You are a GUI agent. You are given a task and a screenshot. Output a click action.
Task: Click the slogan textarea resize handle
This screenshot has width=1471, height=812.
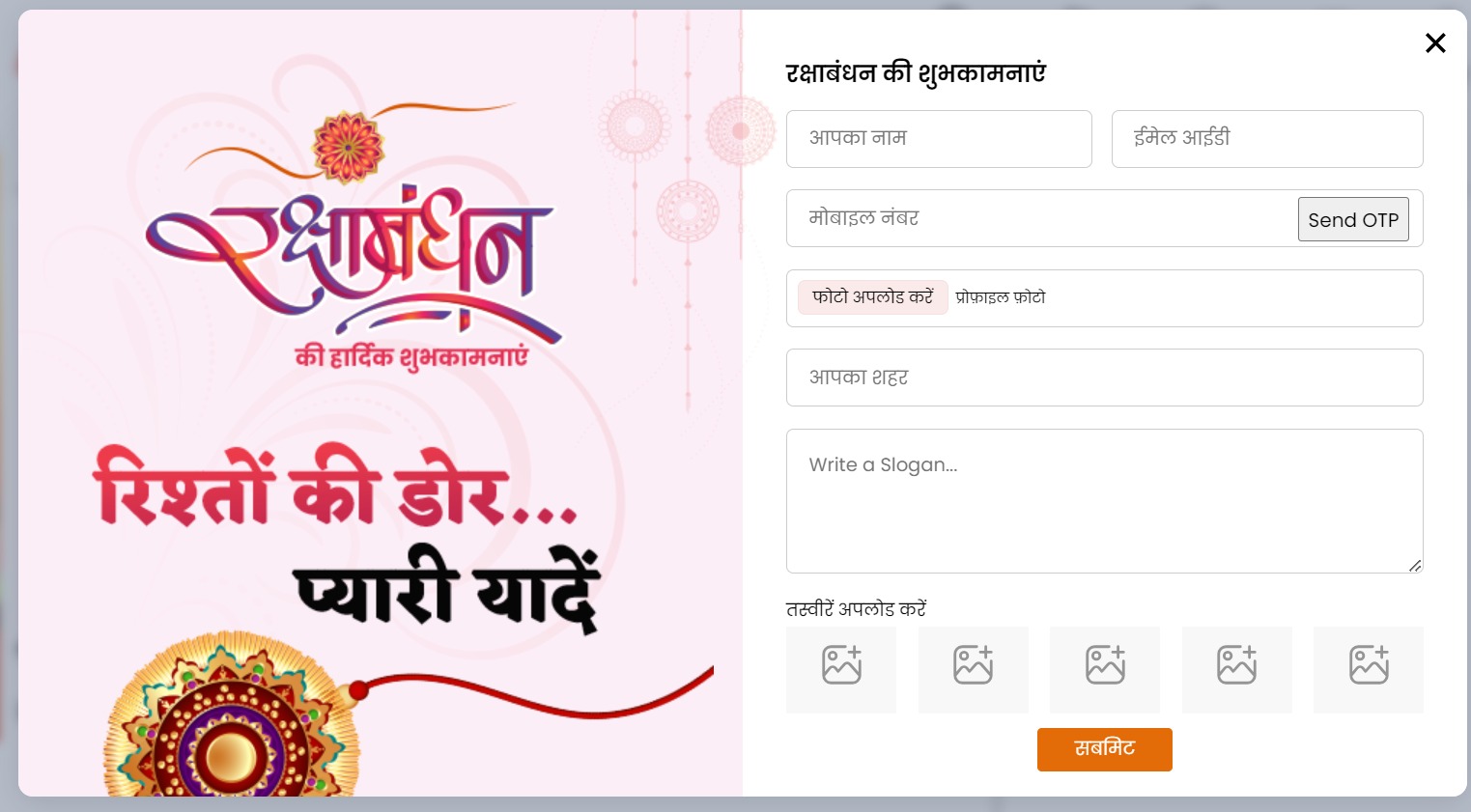tap(1415, 566)
